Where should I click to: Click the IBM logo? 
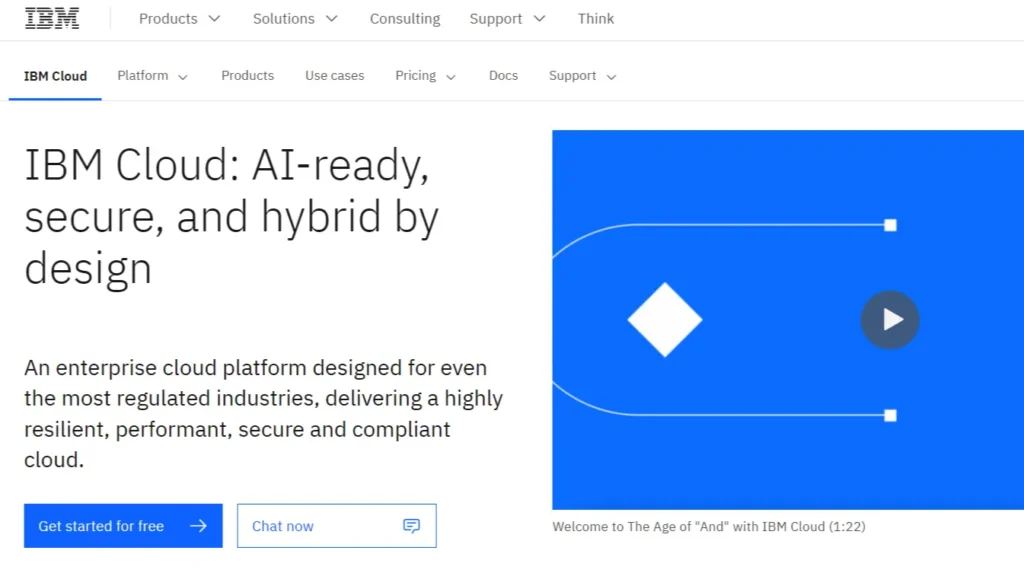(52, 18)
